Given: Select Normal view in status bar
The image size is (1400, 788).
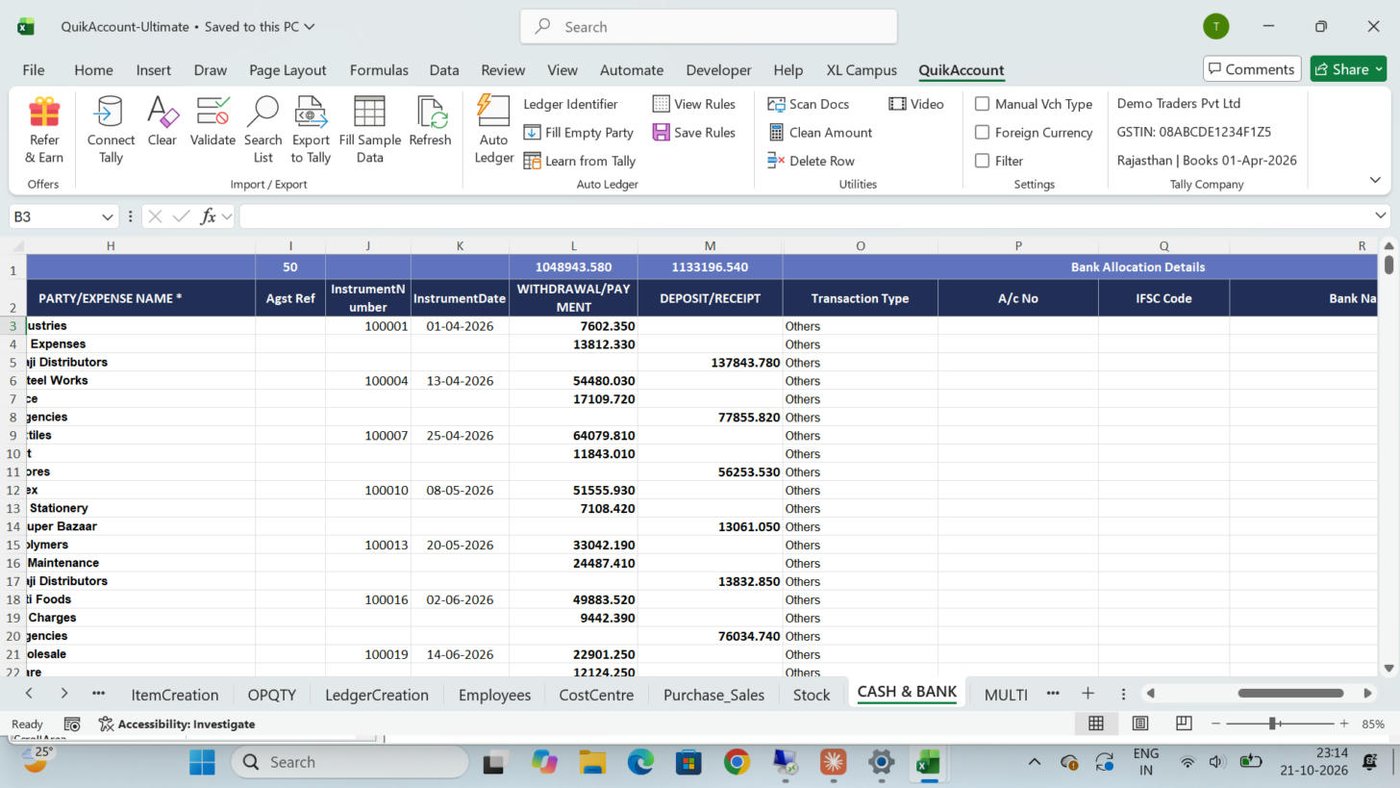Looking at the screenshot, I should coord(1096,723).
